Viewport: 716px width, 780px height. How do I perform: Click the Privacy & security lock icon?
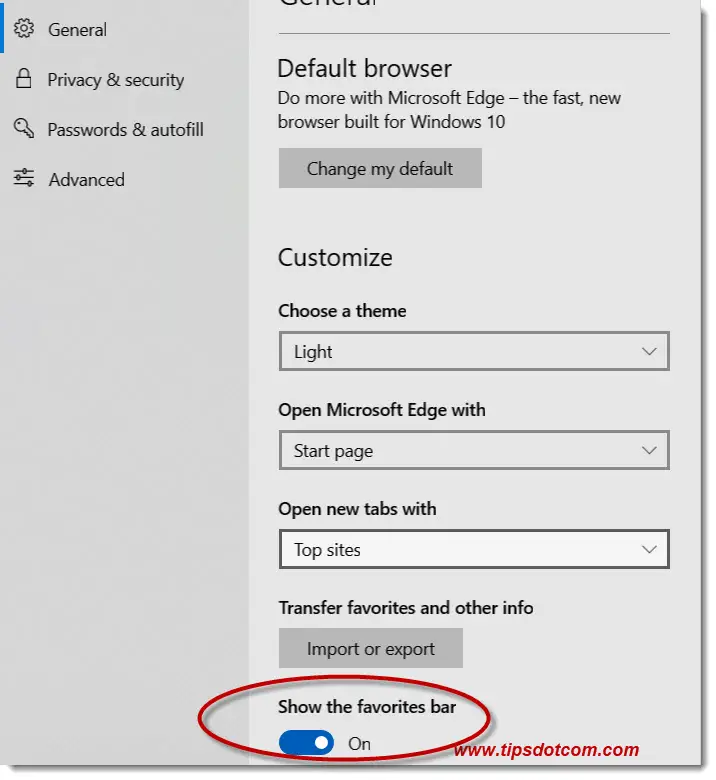click(23, 79)
